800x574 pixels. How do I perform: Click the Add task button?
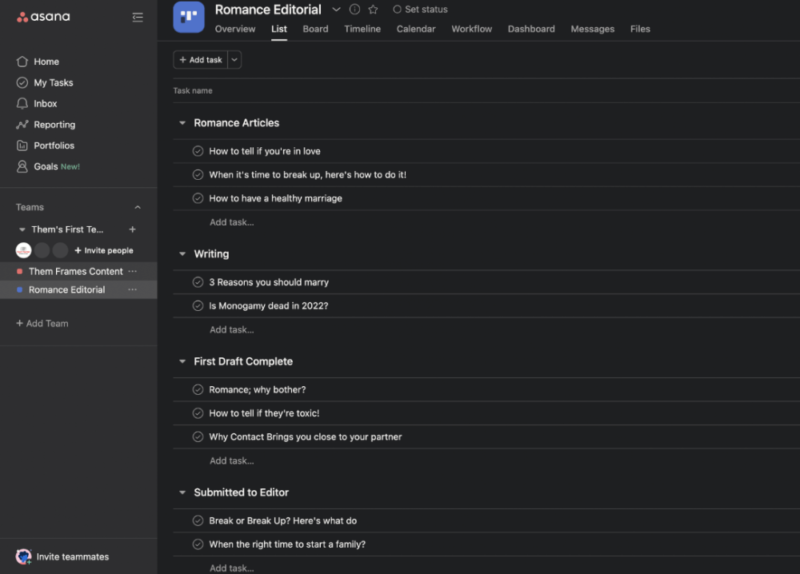(200, 60)
